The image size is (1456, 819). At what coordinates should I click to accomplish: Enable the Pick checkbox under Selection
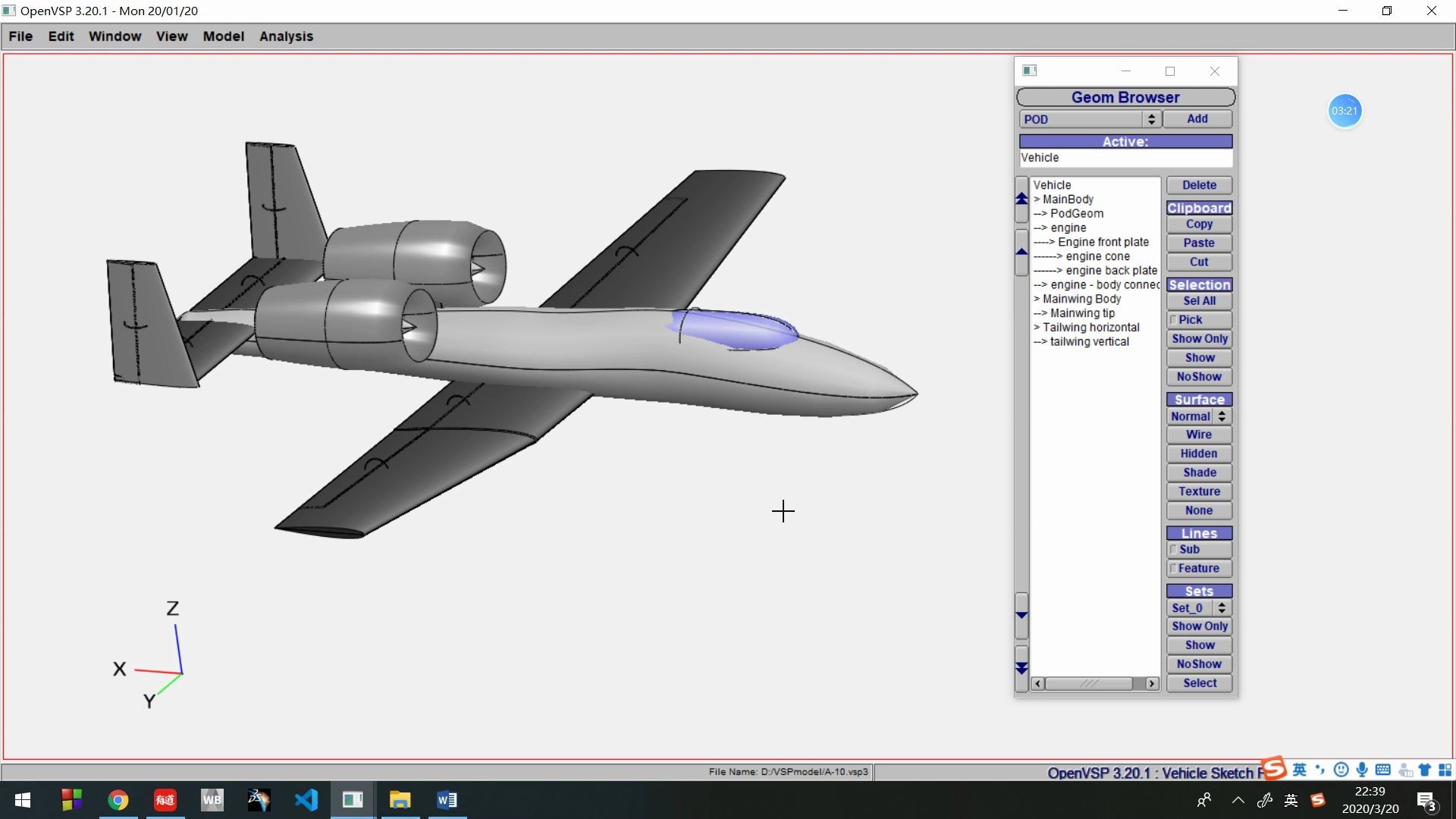point(1174,320)
